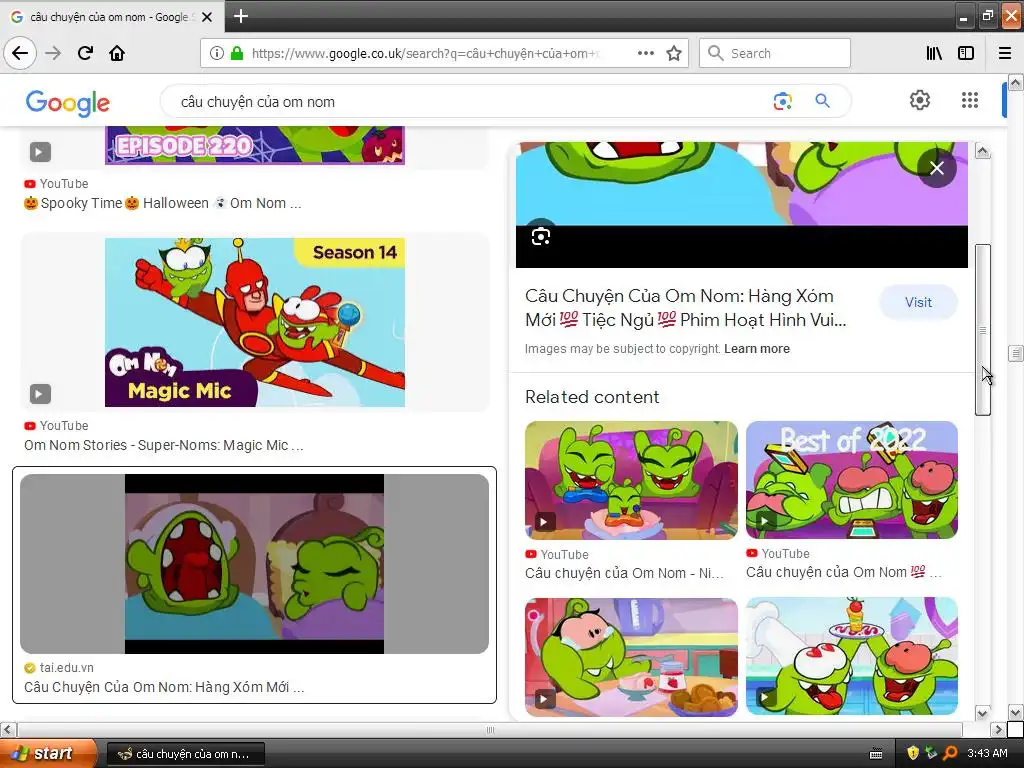Reload the current page
The width and height of the screenshot is (1024, 768).
pyautogui.click(x=85, y=53)
